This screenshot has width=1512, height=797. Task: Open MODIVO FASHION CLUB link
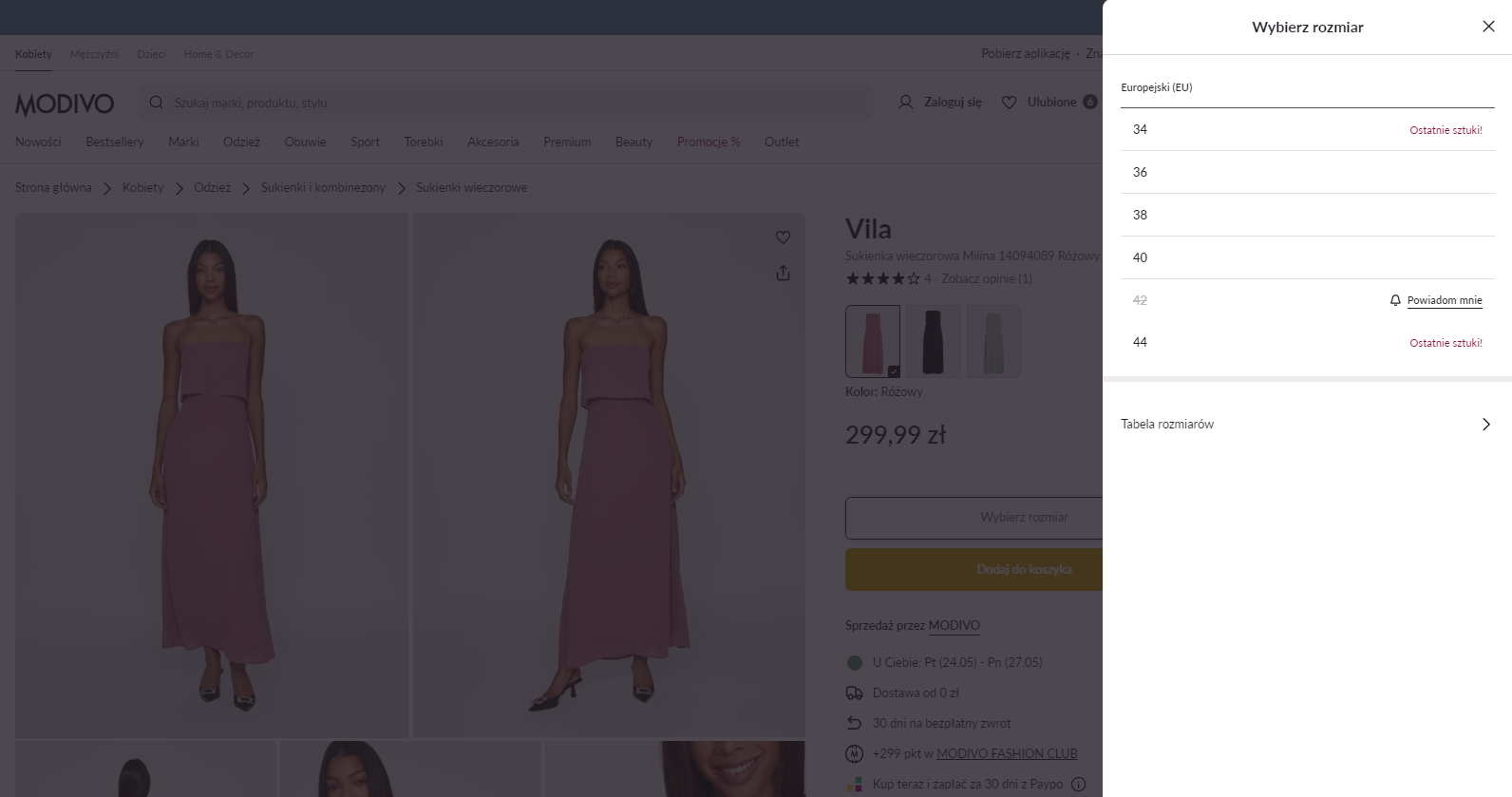[x=1007, y=753]
